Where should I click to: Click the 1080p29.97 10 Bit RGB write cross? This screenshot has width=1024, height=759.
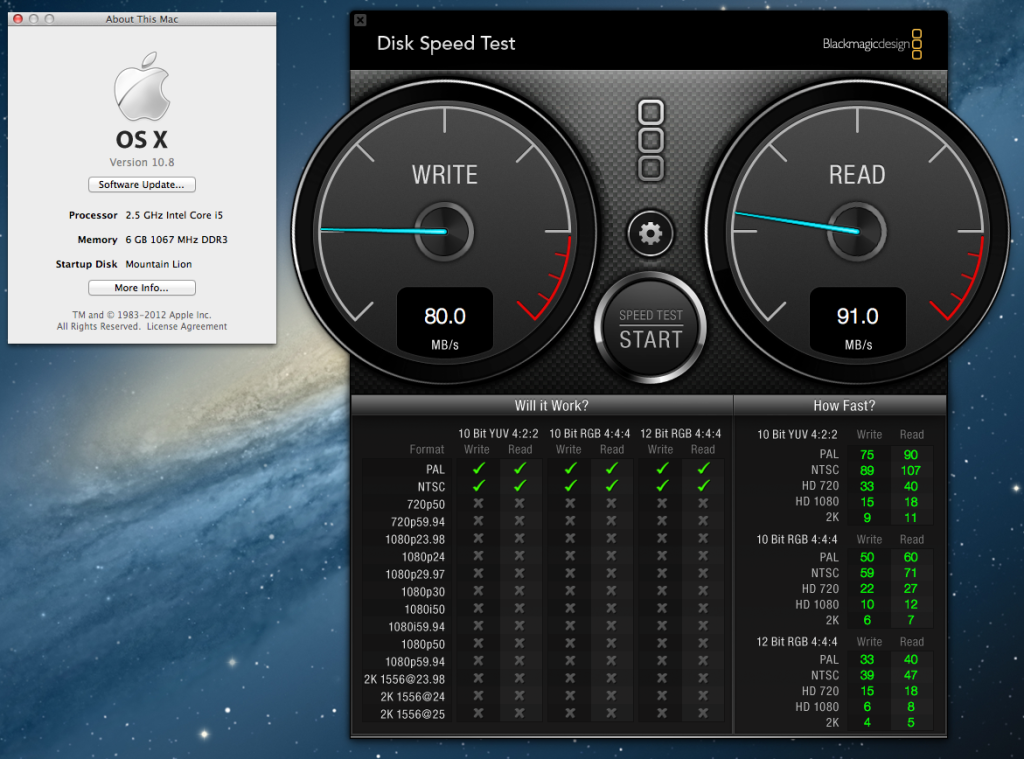pos(571,573)
